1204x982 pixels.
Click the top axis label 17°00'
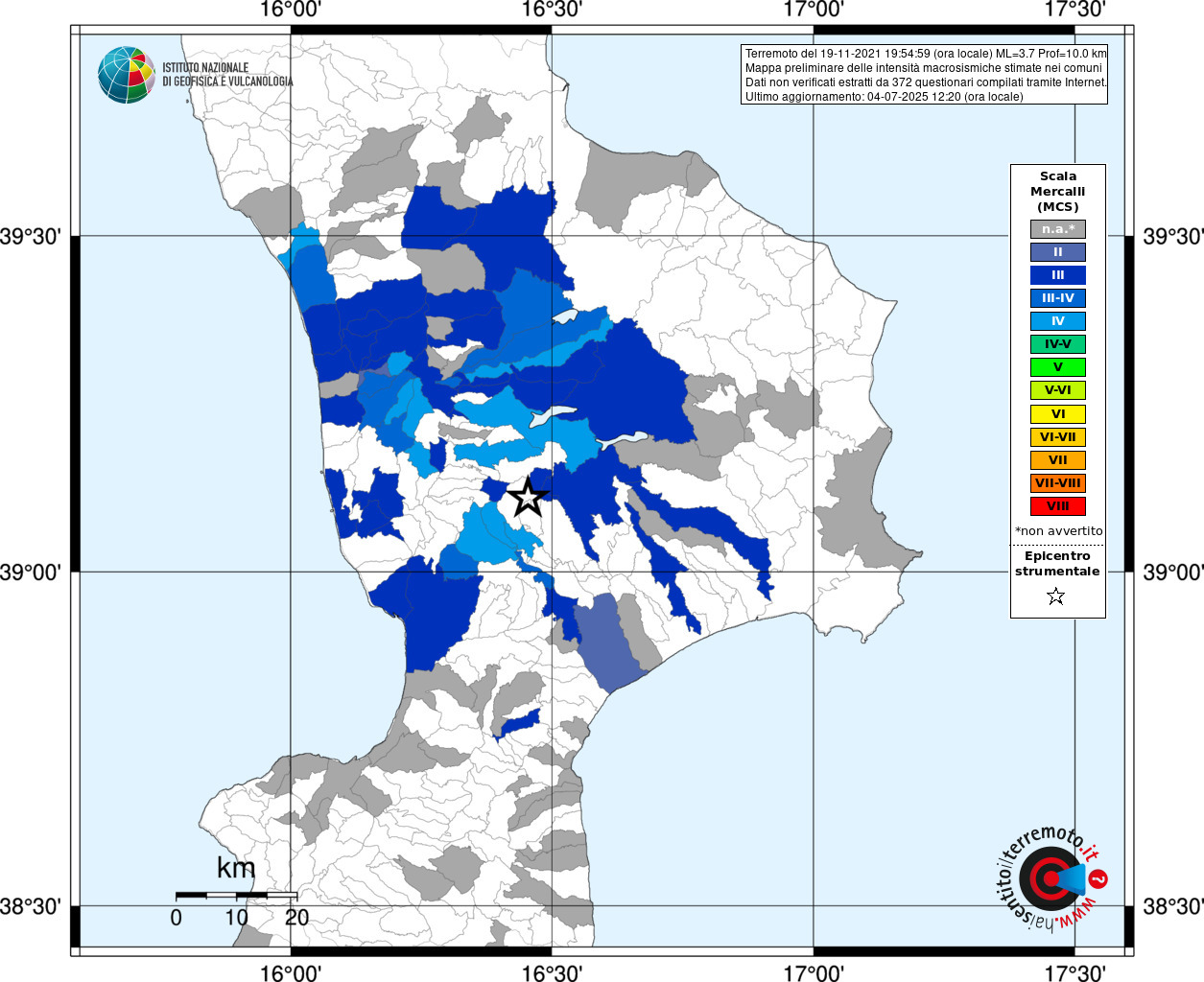(814, 10)
